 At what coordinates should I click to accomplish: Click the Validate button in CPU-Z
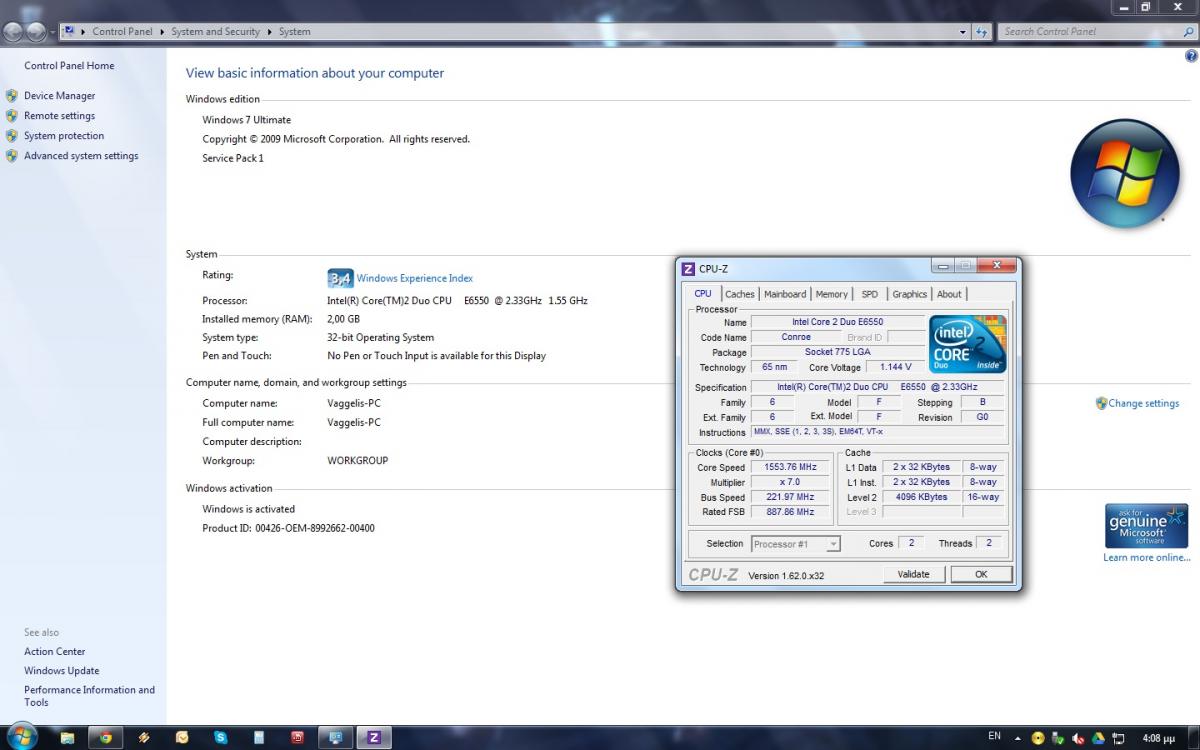pyautogui.click(x=914, y=574)
